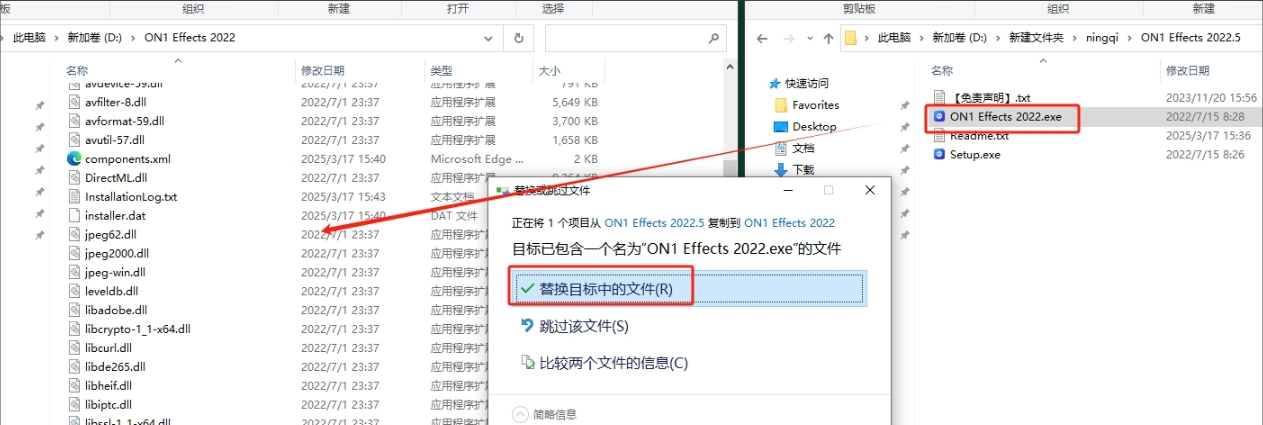Select libde265.dll file icon

coord(74,367)
